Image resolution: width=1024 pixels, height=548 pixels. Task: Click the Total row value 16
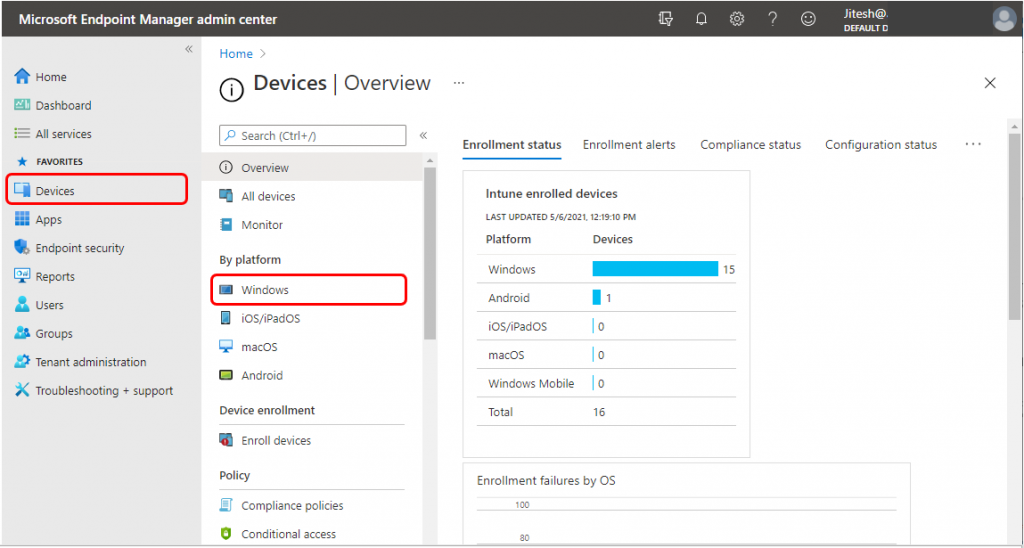pos(599,412)
